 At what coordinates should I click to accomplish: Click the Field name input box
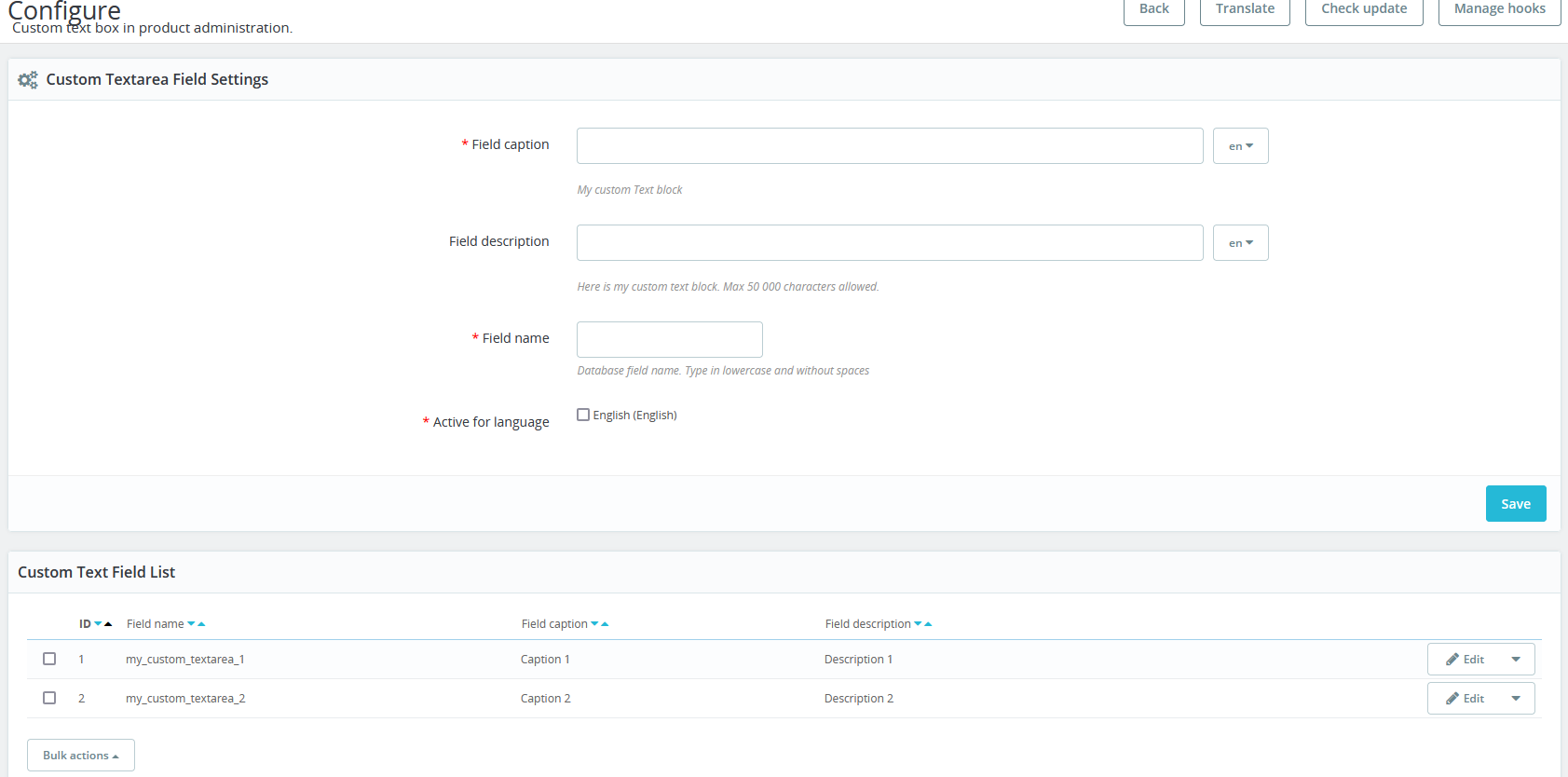(x=670, y=340)
